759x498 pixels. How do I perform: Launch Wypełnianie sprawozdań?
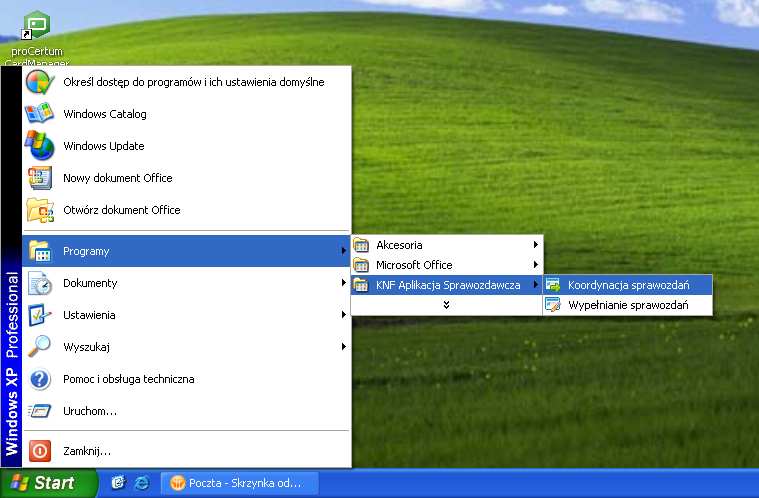point(628,305)
